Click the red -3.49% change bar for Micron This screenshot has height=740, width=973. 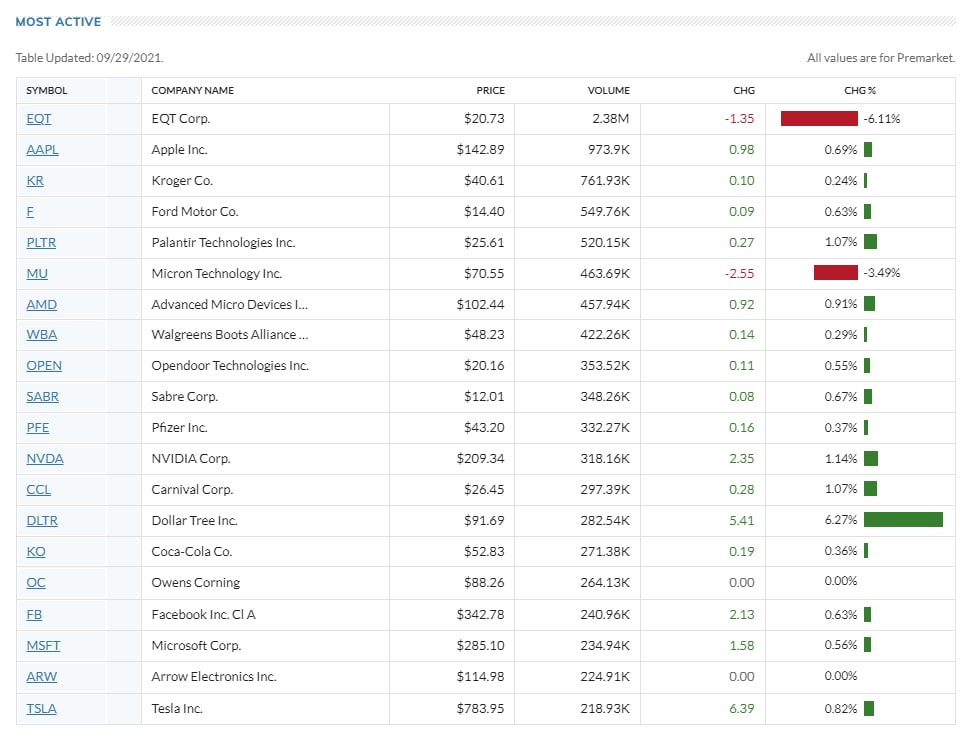point(836,273)
